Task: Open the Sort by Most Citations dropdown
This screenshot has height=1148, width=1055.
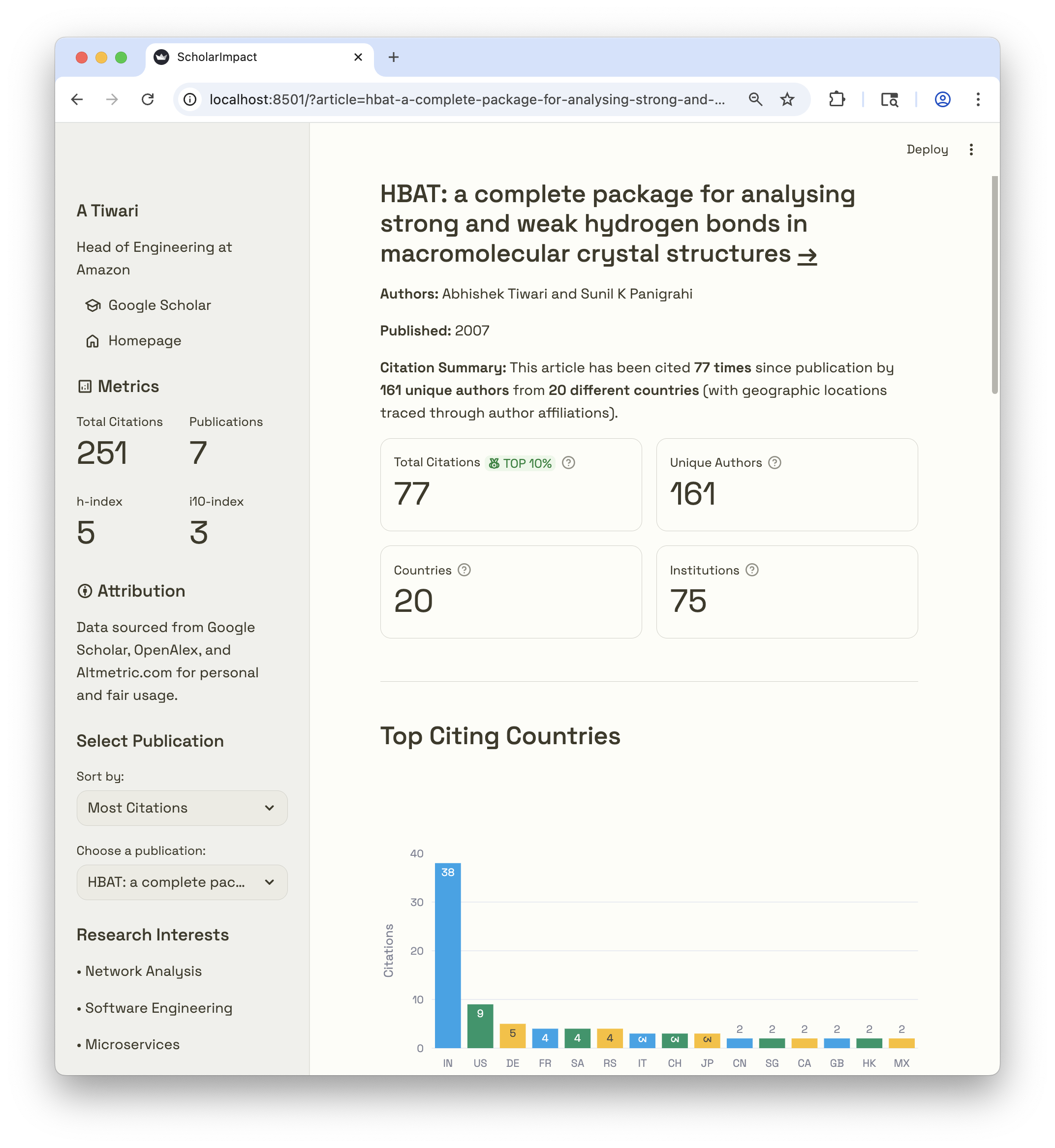Action: point(182,808)
